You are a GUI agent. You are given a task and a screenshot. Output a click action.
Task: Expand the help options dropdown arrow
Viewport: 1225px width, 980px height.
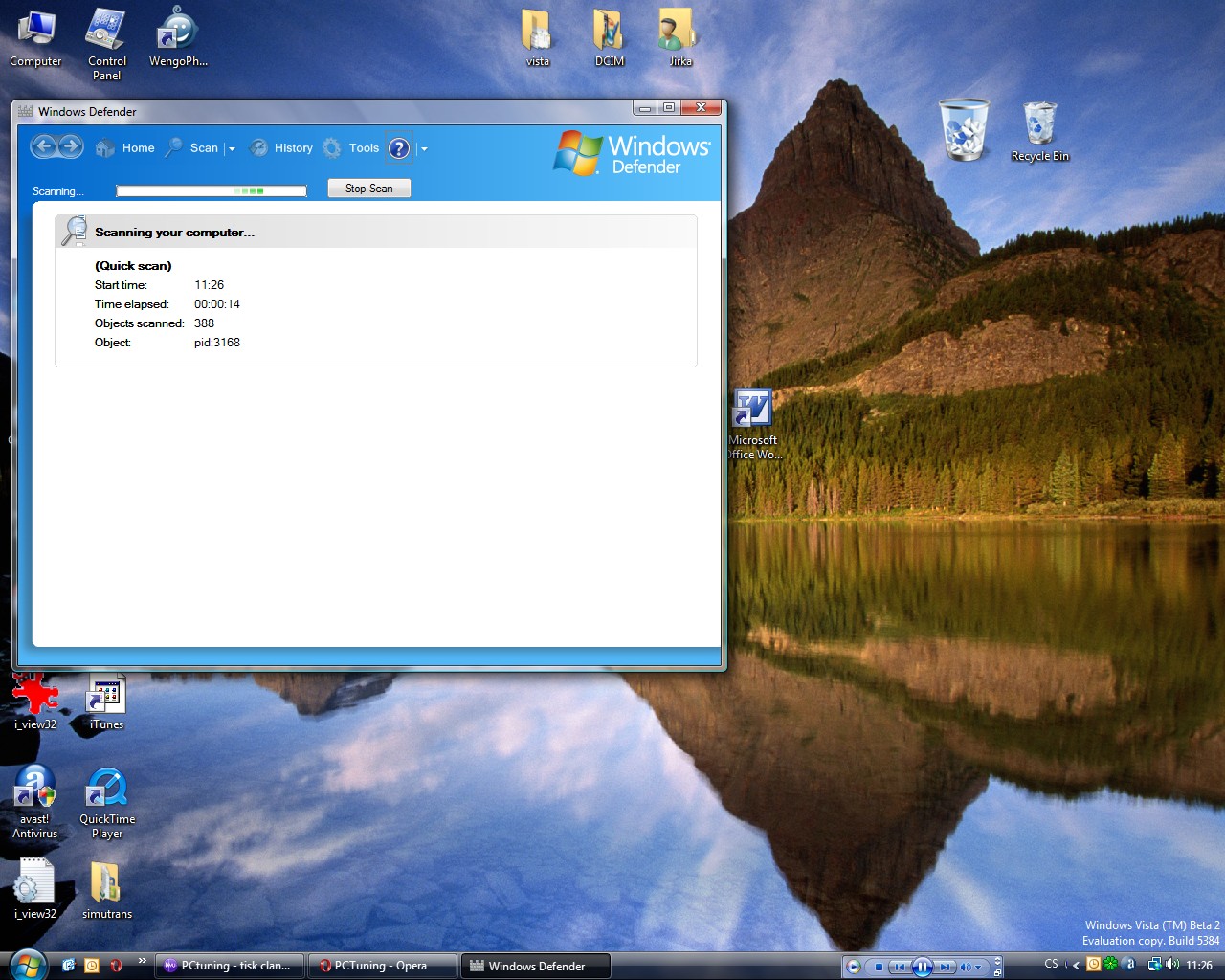(x=424, y=149)
